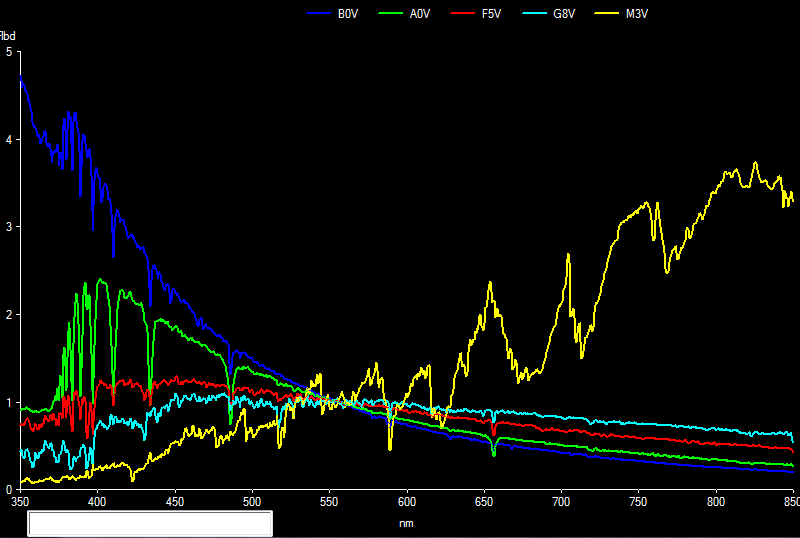Click the cyan G8V legend line swatch
Viewport: 800px width, 538px height.
[x=535, y=14]
